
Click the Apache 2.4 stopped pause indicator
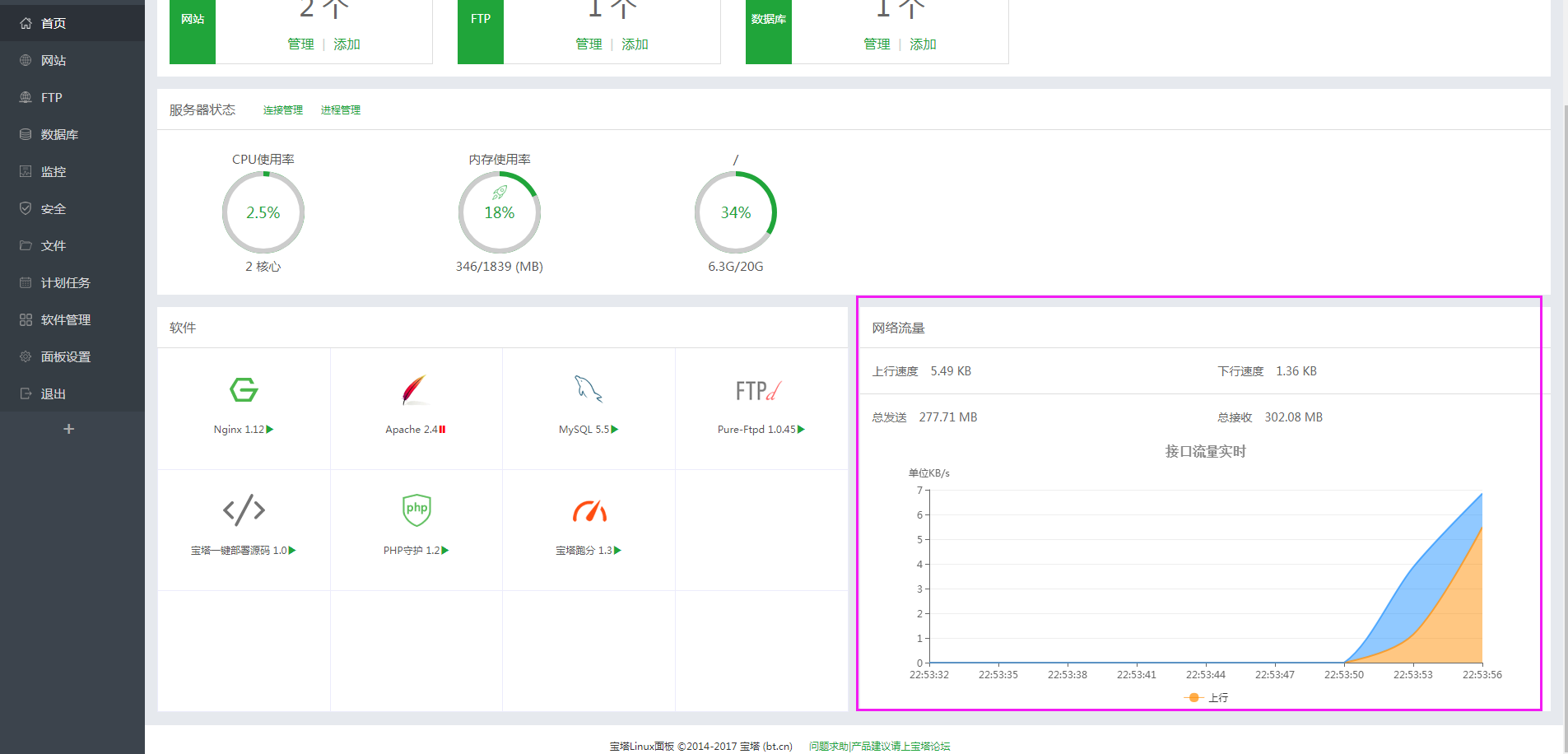tap(442, 430)
